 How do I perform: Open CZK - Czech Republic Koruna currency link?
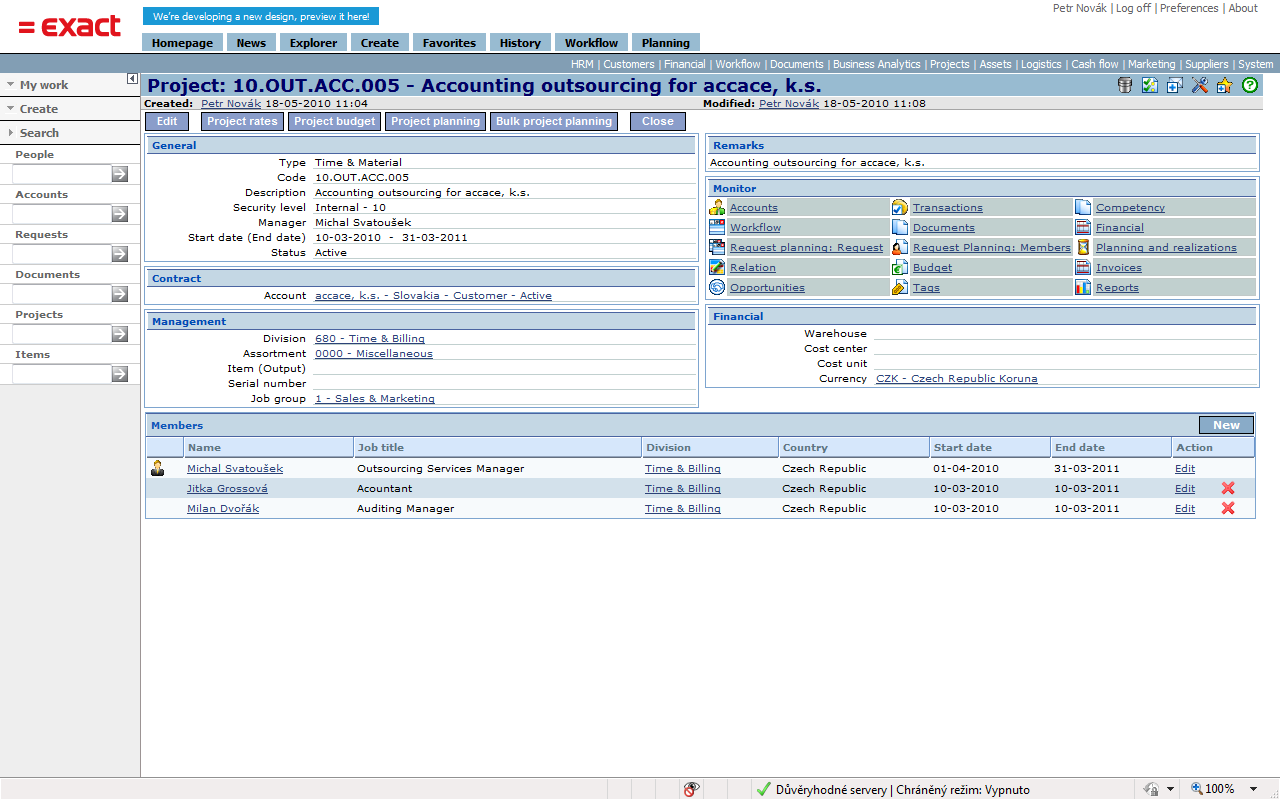tap(957, 378)
